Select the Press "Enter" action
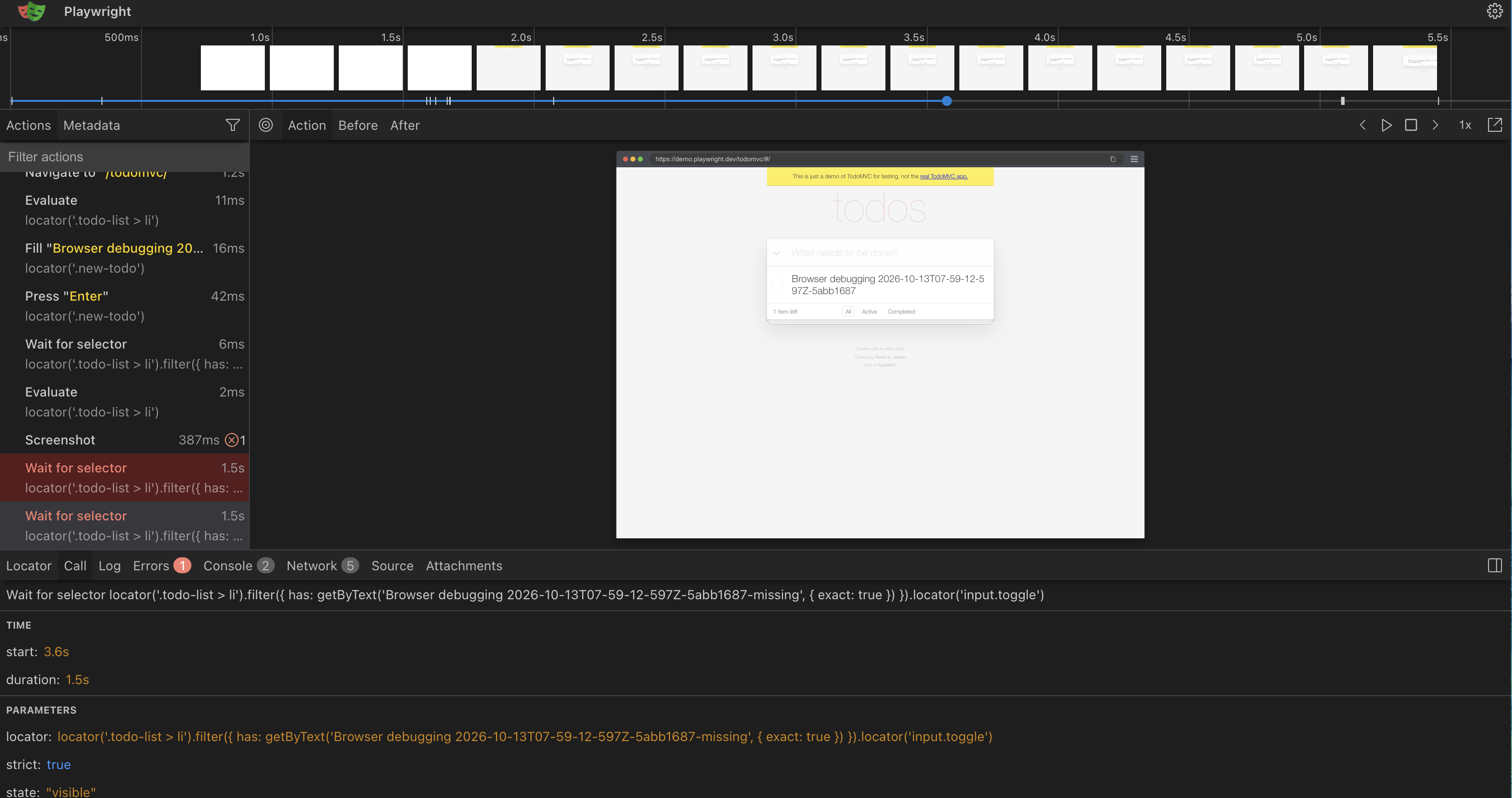 [x=124, y=306]
